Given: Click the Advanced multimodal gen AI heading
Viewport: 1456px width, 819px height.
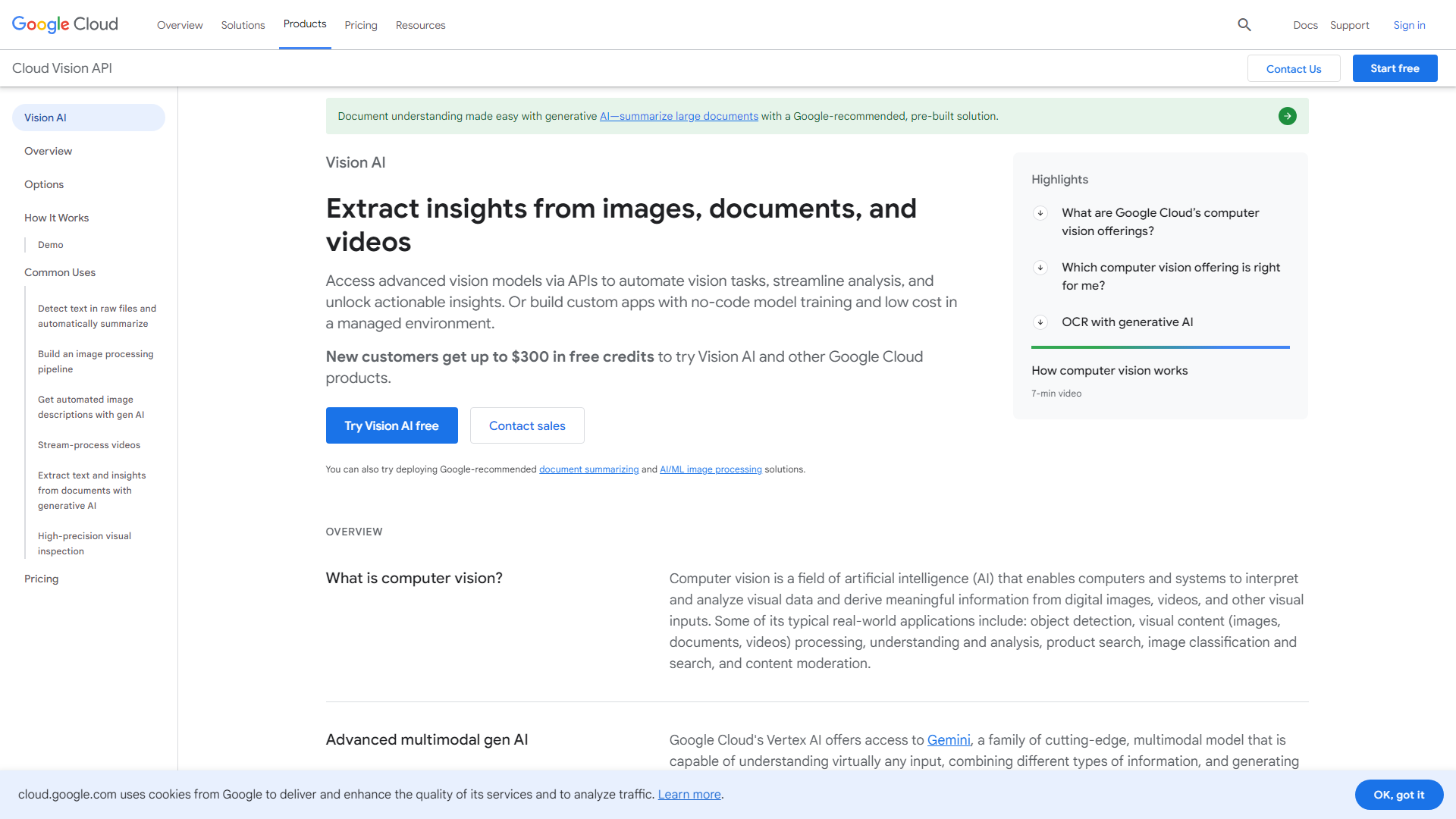Looking at the screenshot, I should tap(427, 740).
